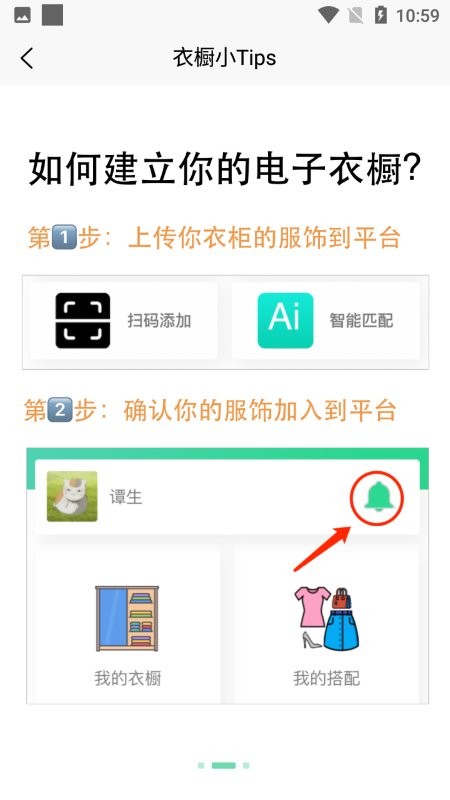Open the image notification in the status bar

[x=22, y=16]
